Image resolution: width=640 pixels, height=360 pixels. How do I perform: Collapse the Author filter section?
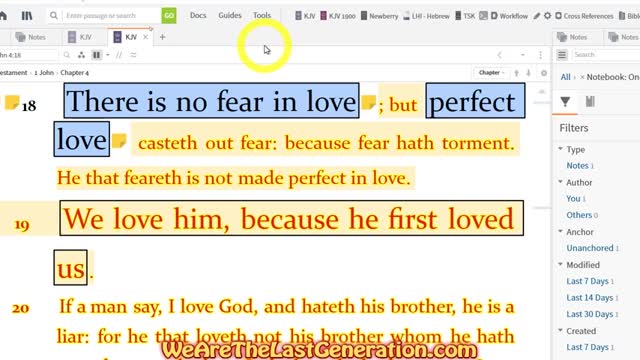[561, 182]
